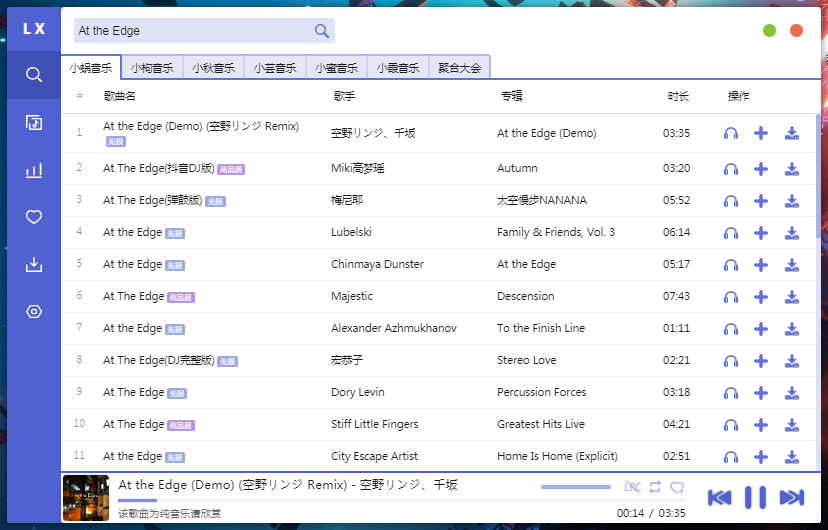
Task: Play the Majestic track with headphones icon
Action: pos(731,297)
